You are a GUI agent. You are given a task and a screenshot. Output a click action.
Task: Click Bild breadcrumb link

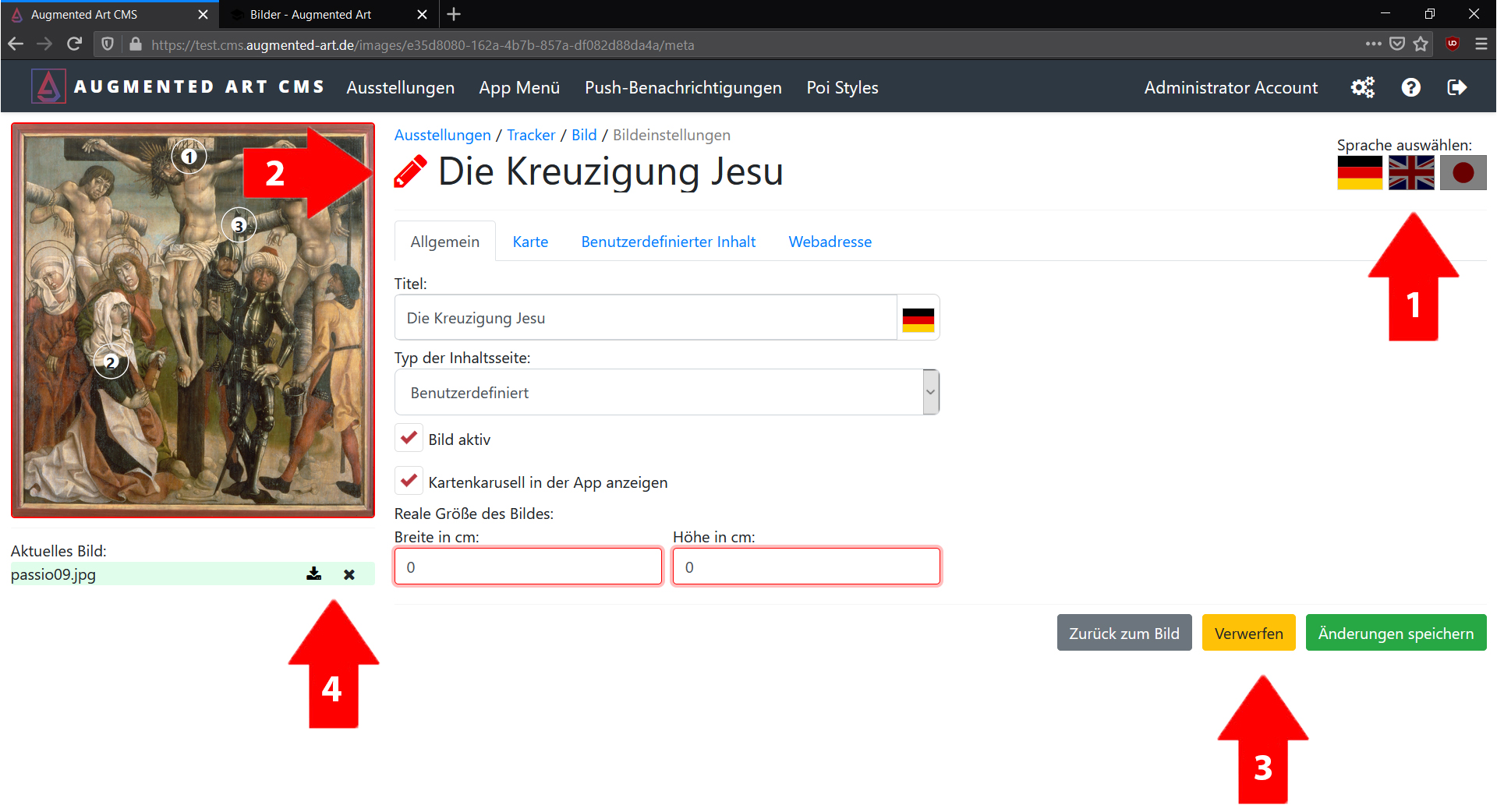tap(584, 135)
